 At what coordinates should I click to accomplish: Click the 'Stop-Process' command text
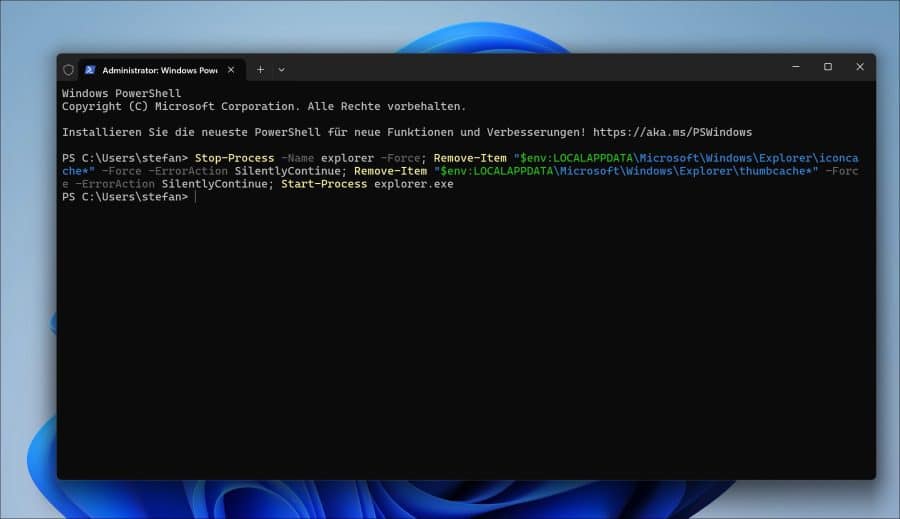[235, 158]
